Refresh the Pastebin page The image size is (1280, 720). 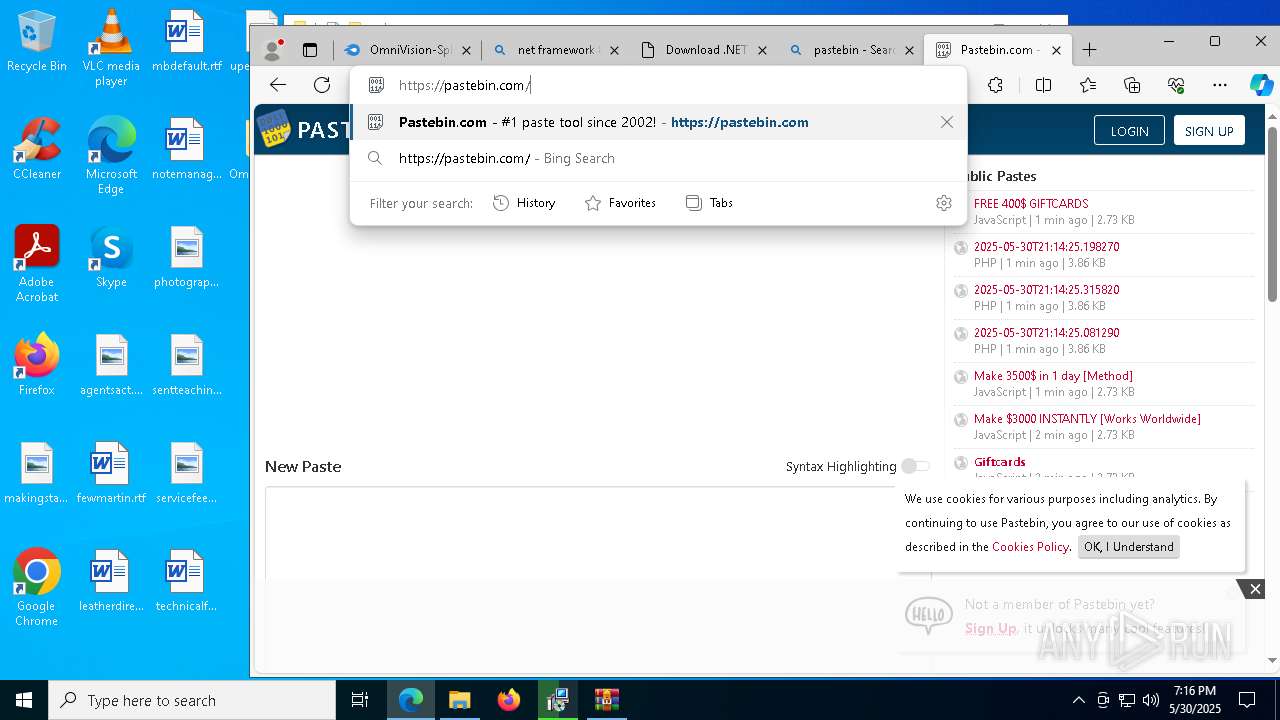pos(322,85)
